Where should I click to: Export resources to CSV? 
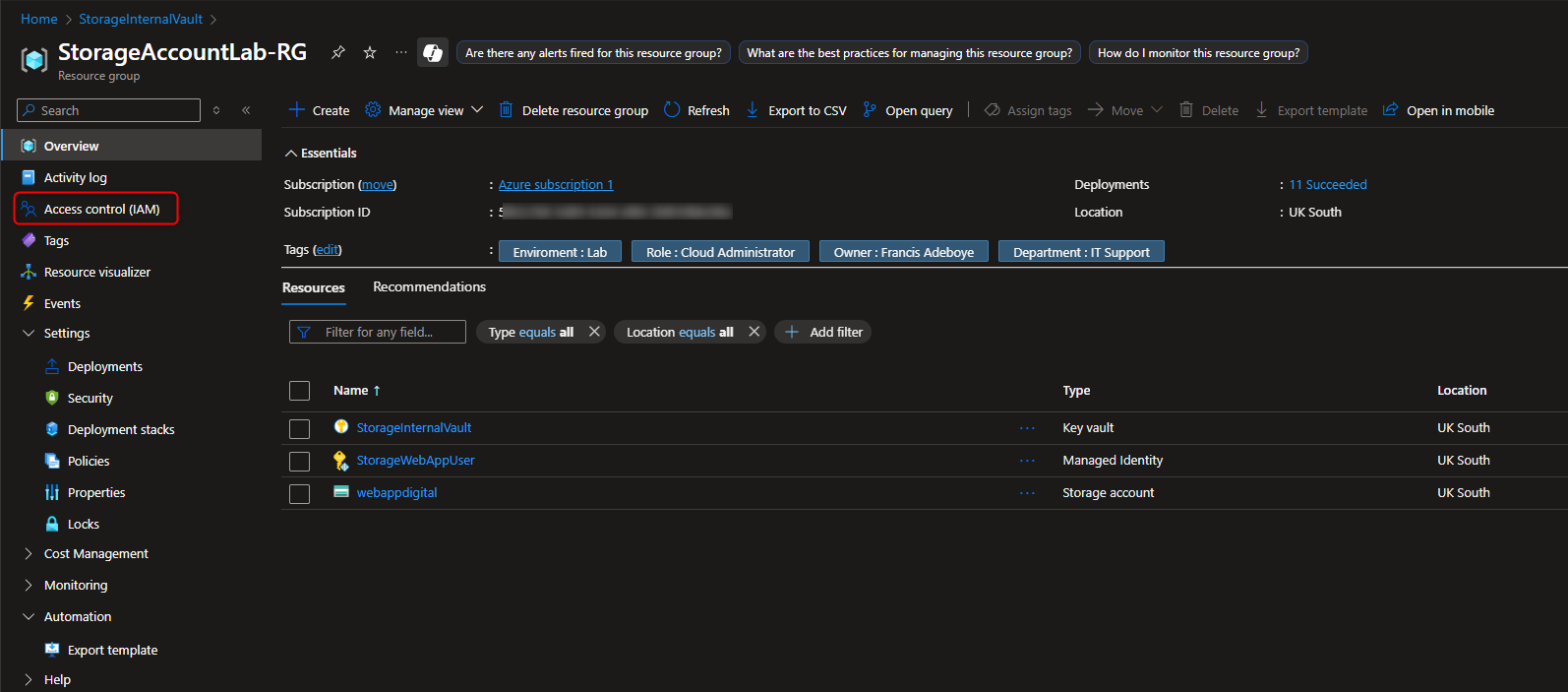coord(796,110)
